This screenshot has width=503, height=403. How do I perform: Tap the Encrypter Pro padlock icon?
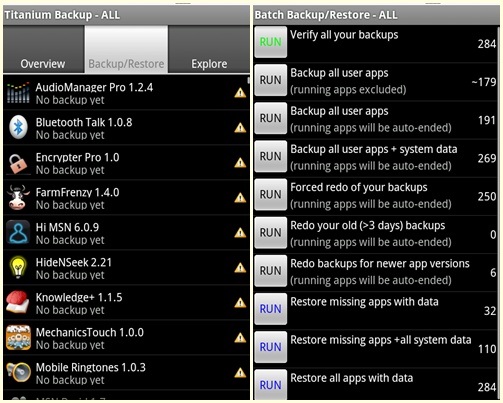click(18, 163)
